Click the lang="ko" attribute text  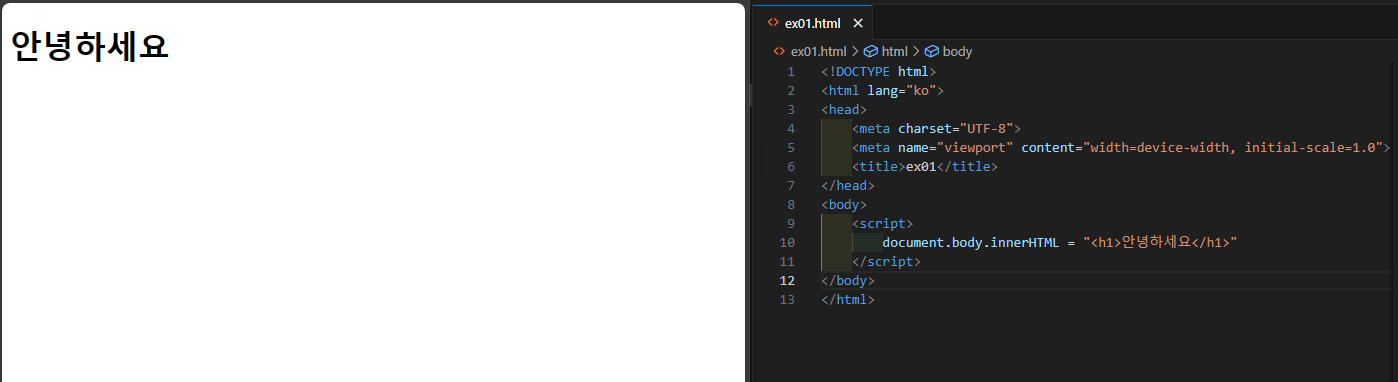[901, 91]
